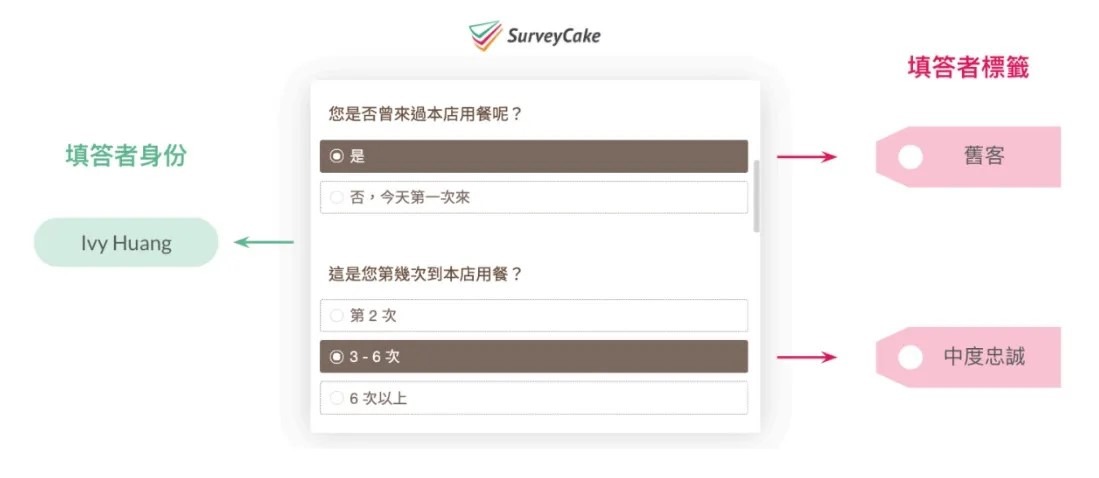Choose the 否，今天第一次來 option

(534, 198)
